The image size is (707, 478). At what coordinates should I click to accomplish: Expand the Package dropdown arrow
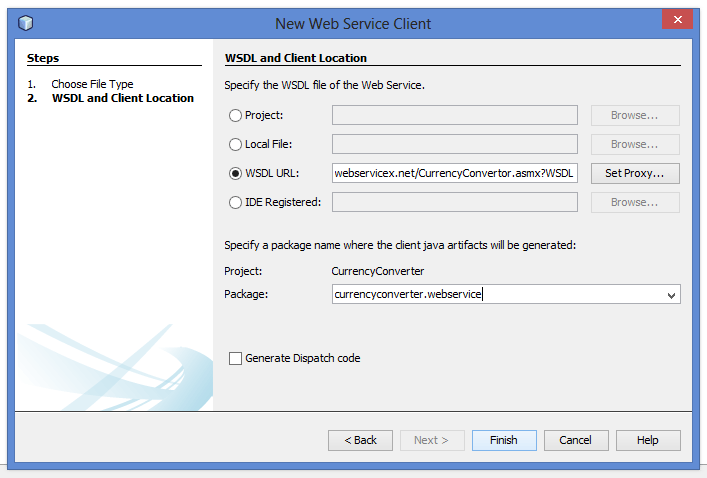671,295
